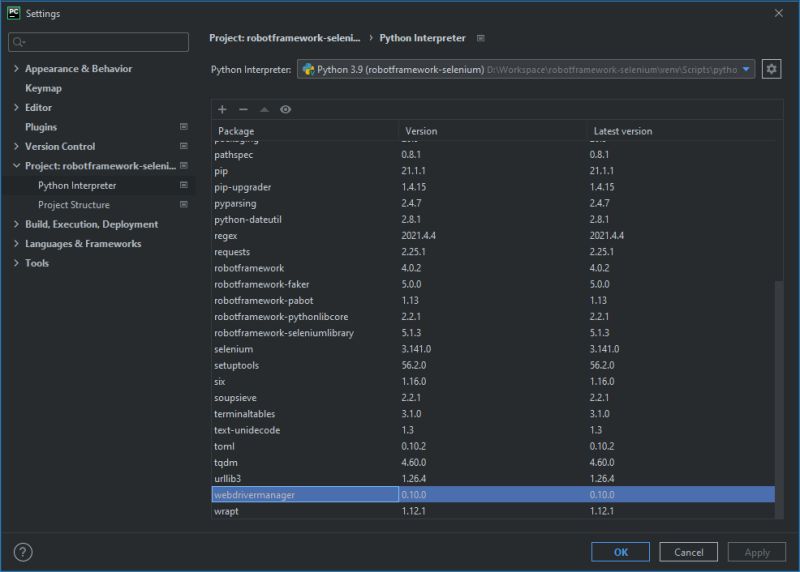The width and height of the screenshot is (800, 572).
Task: Select Keymap in settings tree
Action: coord(43,88)
